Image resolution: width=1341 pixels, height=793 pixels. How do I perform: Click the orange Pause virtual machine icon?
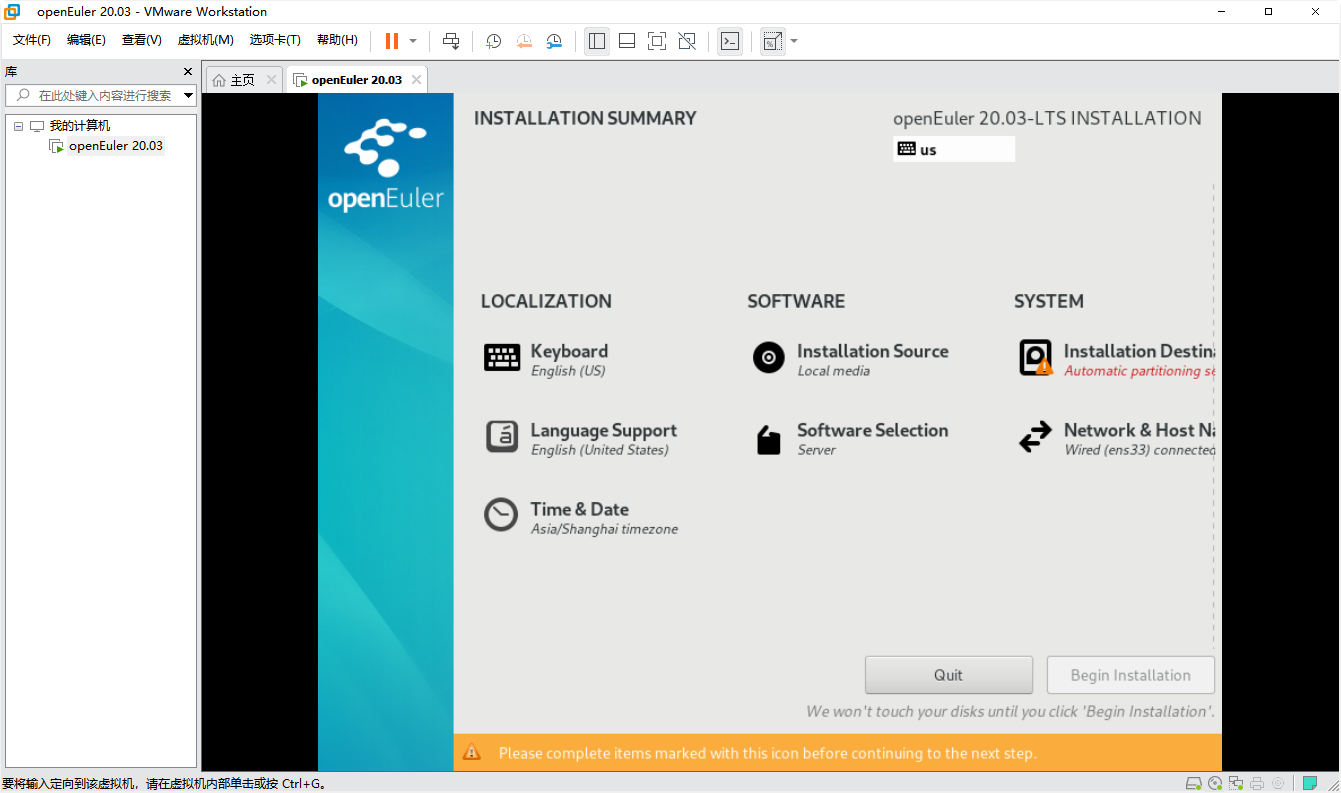[391, 41]
